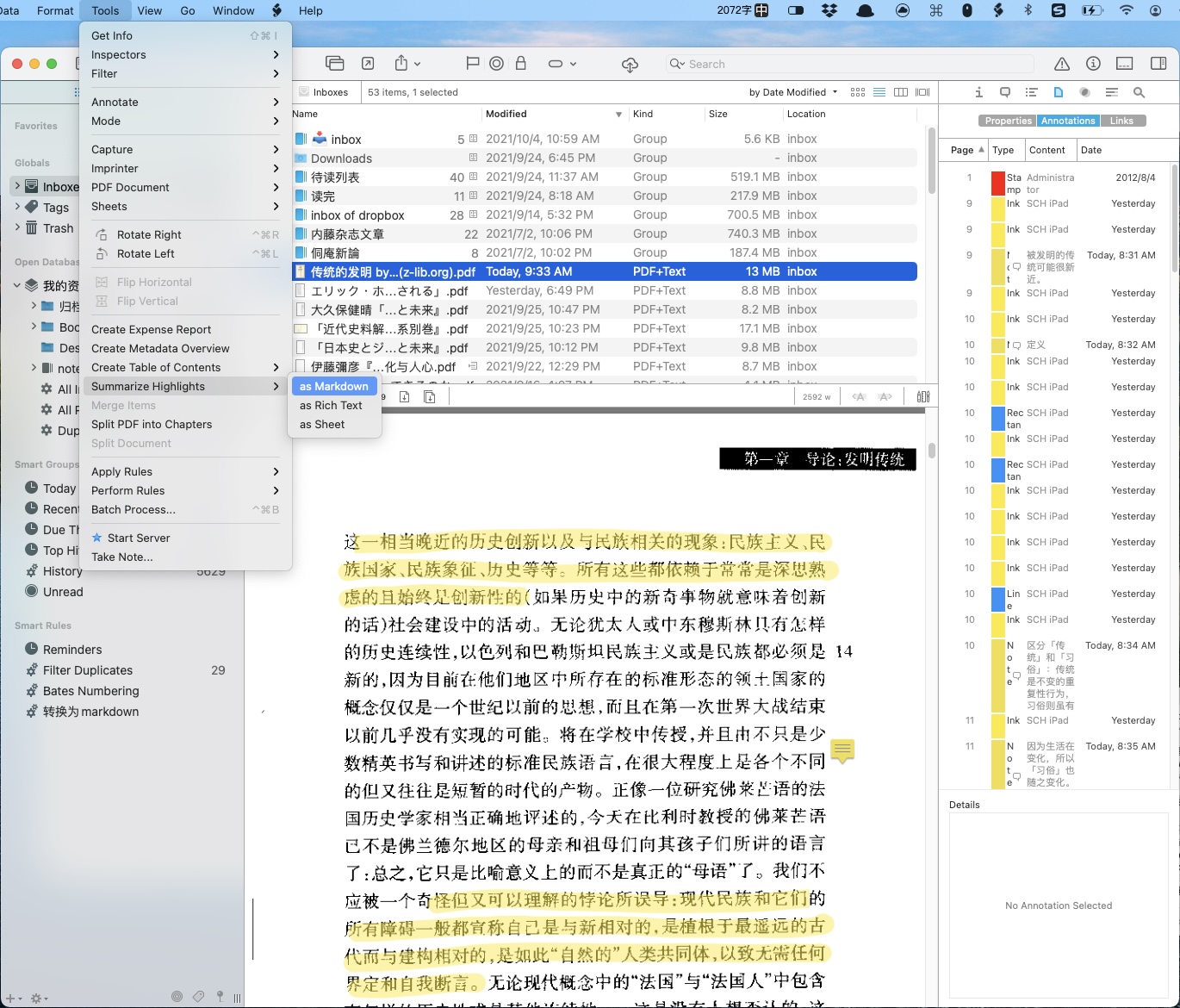Choose 'as Markdown' from the submenu
The width and height of the screenshot is (1180, 1008).
[334, 387]
